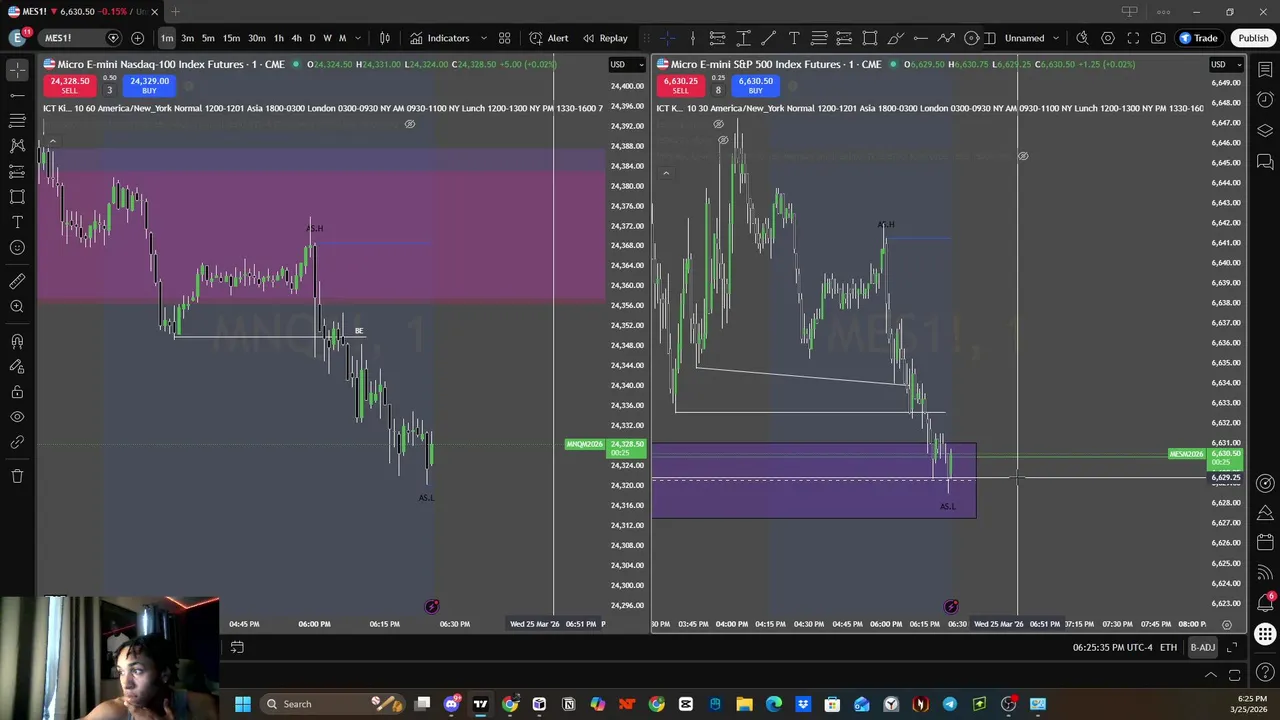Click S&P 500 chart SELL 6,630.25 button
The height and width of the screenshot is (720, 1280).
680,85
